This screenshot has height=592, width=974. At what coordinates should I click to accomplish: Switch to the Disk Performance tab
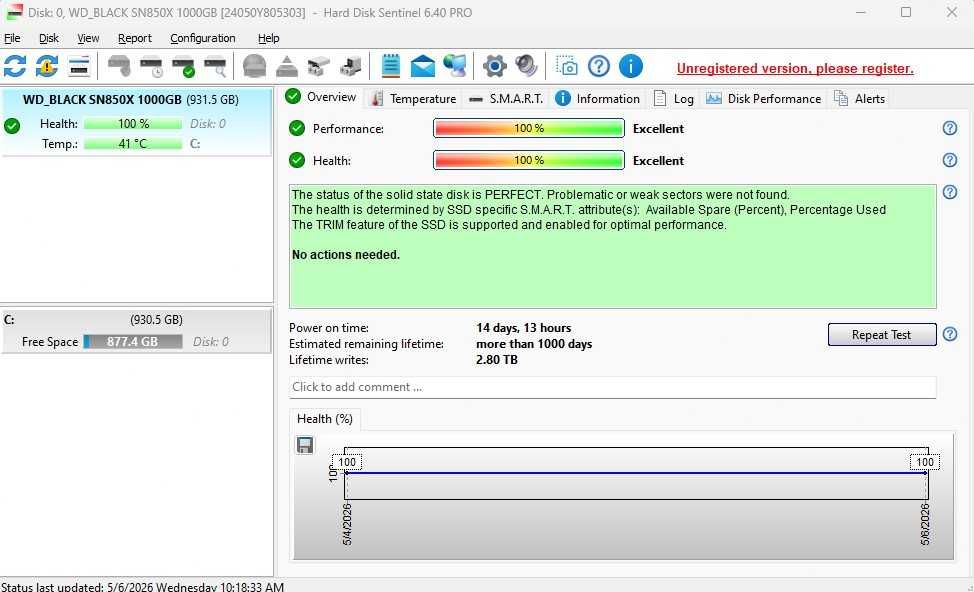point(763,98)
